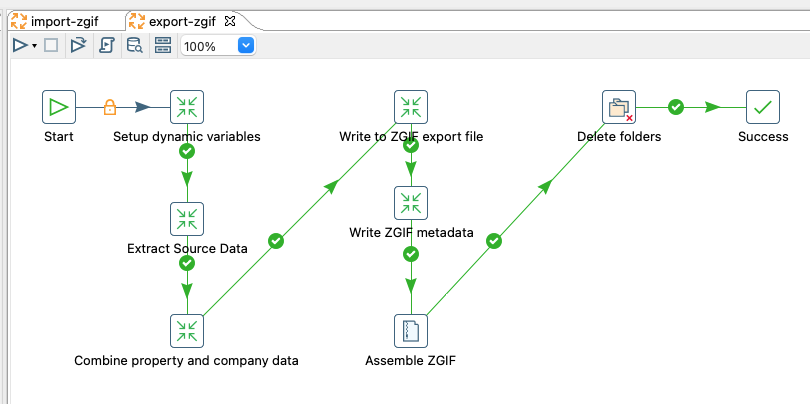
Task: Click the SQL script toolbar icon
Action: click(x=107, y=45)
